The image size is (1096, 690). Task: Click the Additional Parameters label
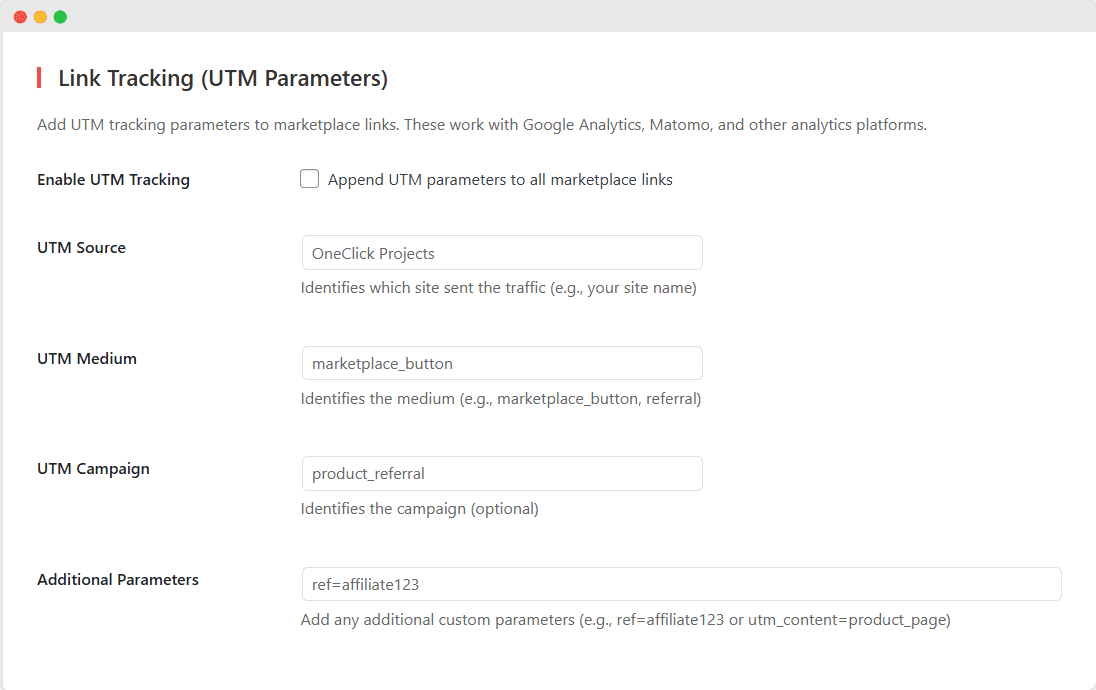[x=117, y=579]
